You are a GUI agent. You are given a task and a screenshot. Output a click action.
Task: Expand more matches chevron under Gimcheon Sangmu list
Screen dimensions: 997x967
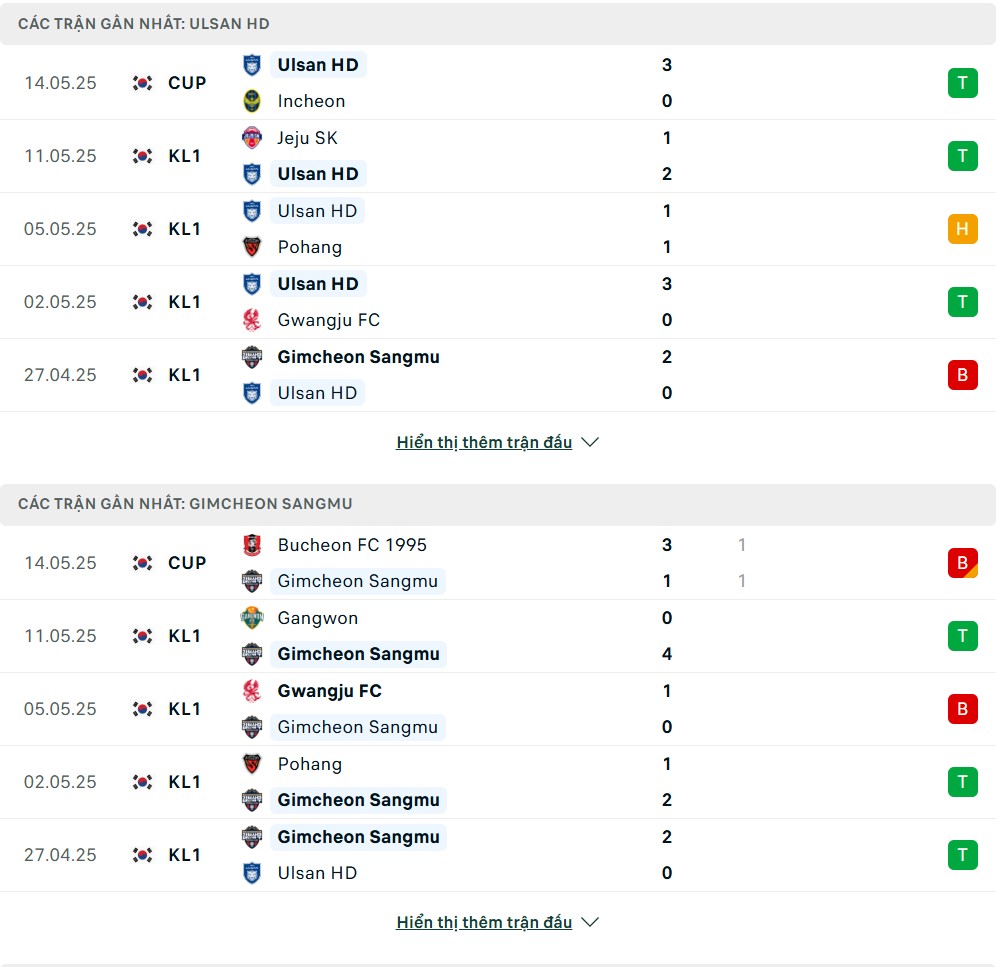(x=590, y=922)
